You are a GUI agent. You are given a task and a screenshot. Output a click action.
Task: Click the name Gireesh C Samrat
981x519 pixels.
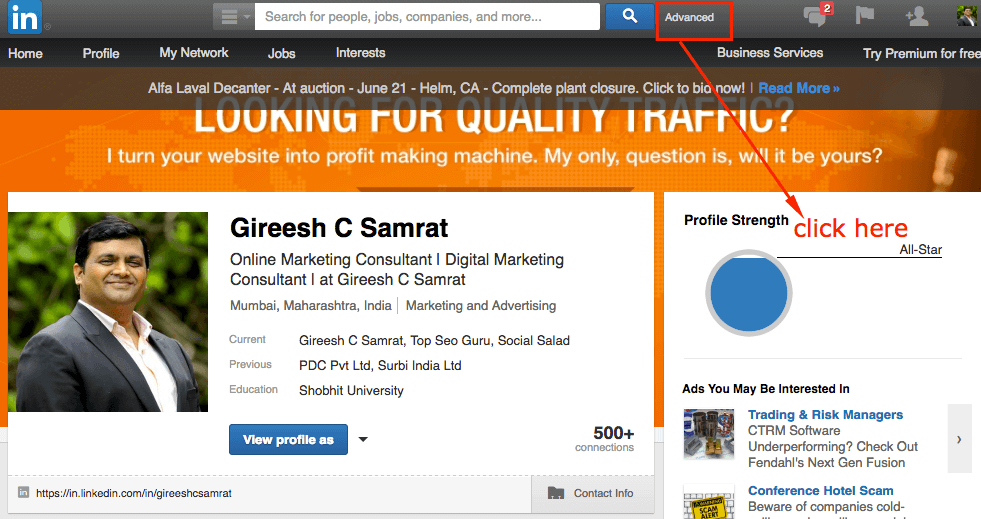tap(339, 228)
